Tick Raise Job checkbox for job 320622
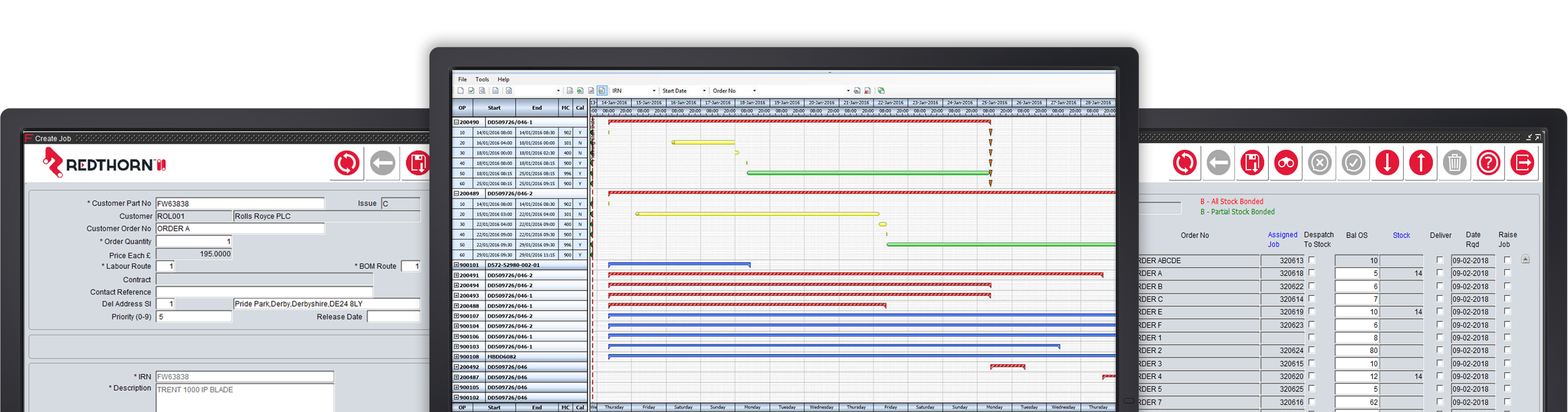The width and height of the screenshot is (1568, 412). pos(1507,285)
